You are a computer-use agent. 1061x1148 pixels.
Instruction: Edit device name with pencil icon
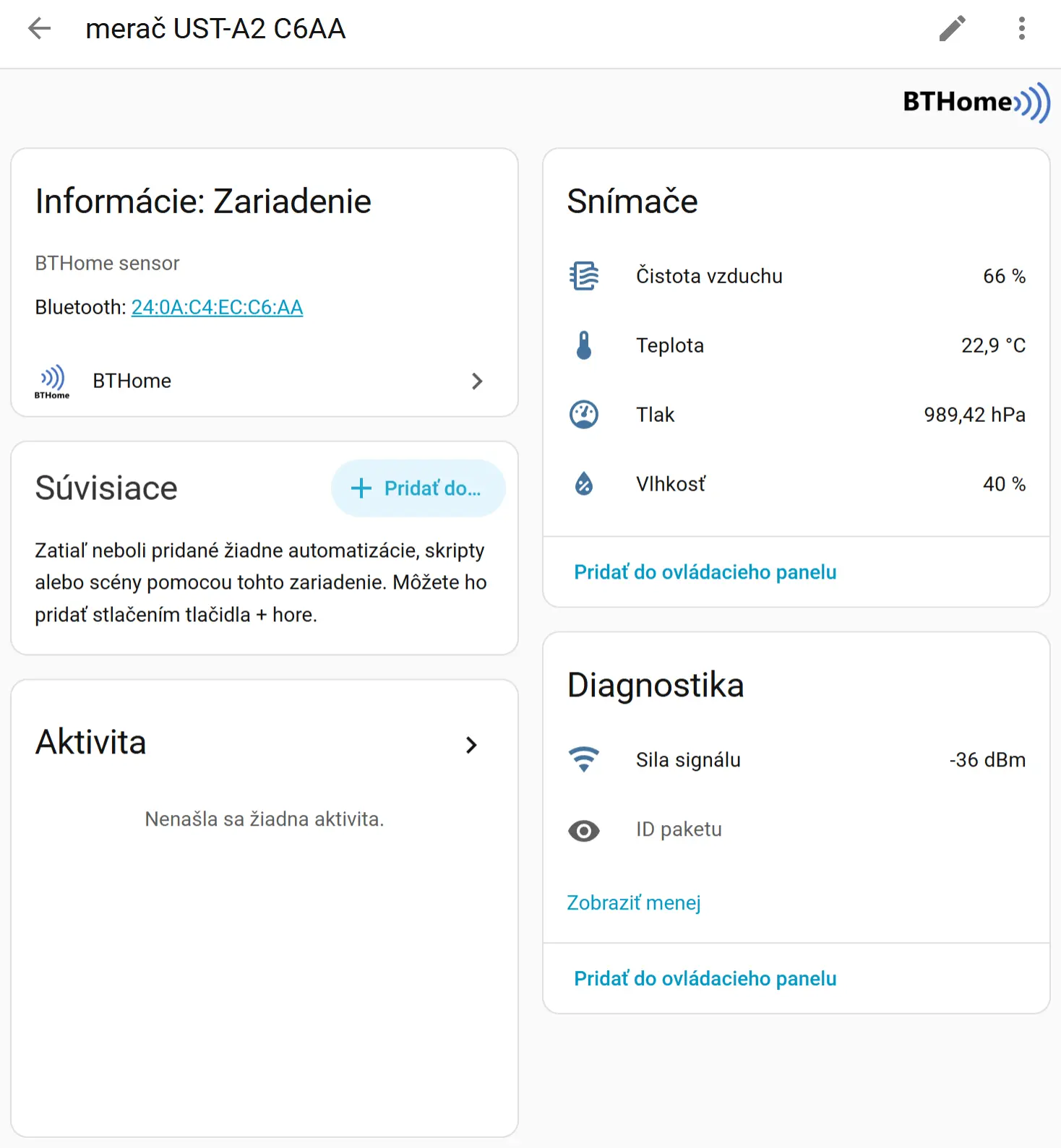click(953, 29)
